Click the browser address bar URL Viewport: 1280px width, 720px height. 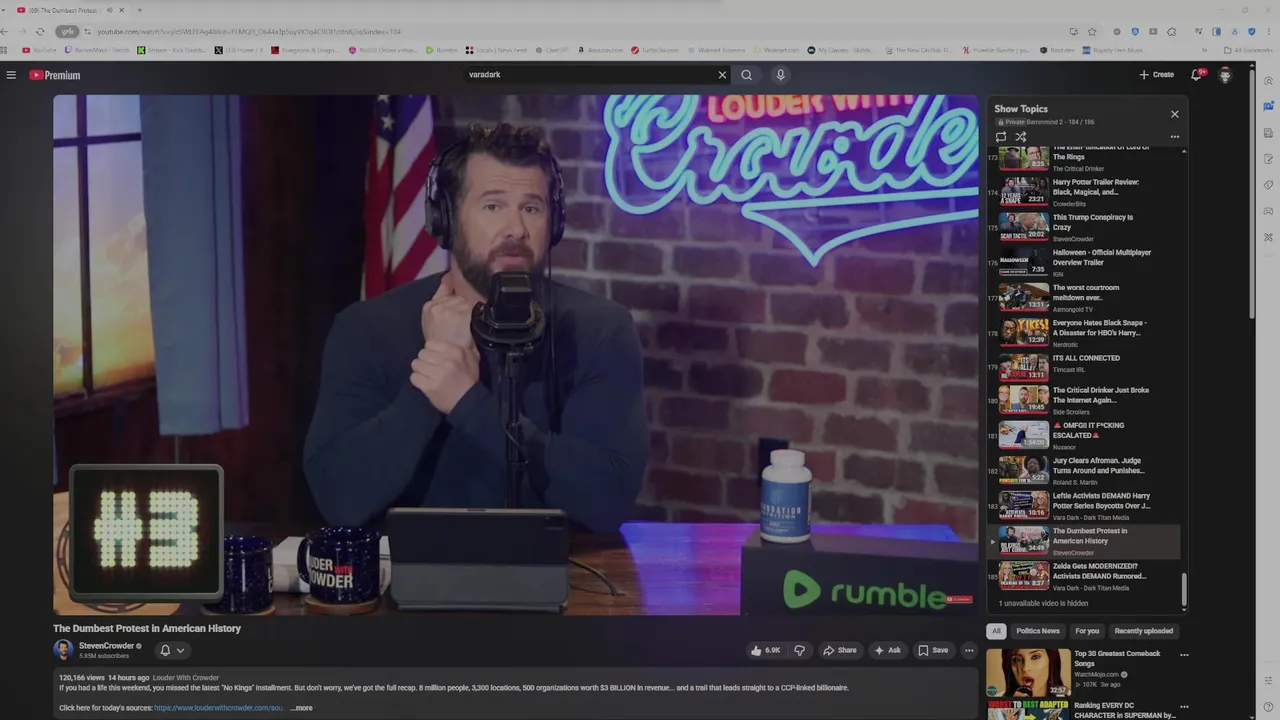249,32
